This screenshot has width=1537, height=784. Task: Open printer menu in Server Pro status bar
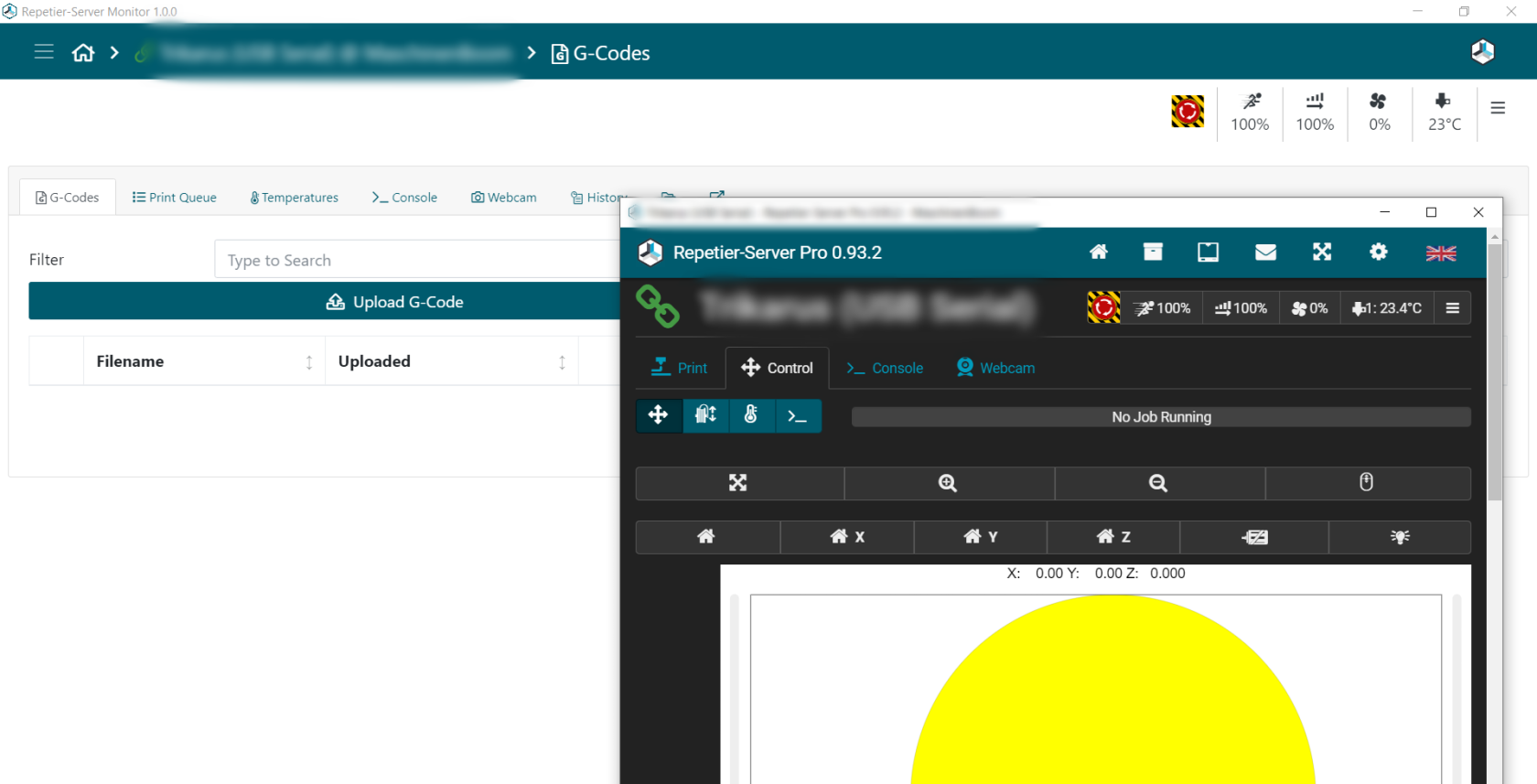[x=1453, y=308]
